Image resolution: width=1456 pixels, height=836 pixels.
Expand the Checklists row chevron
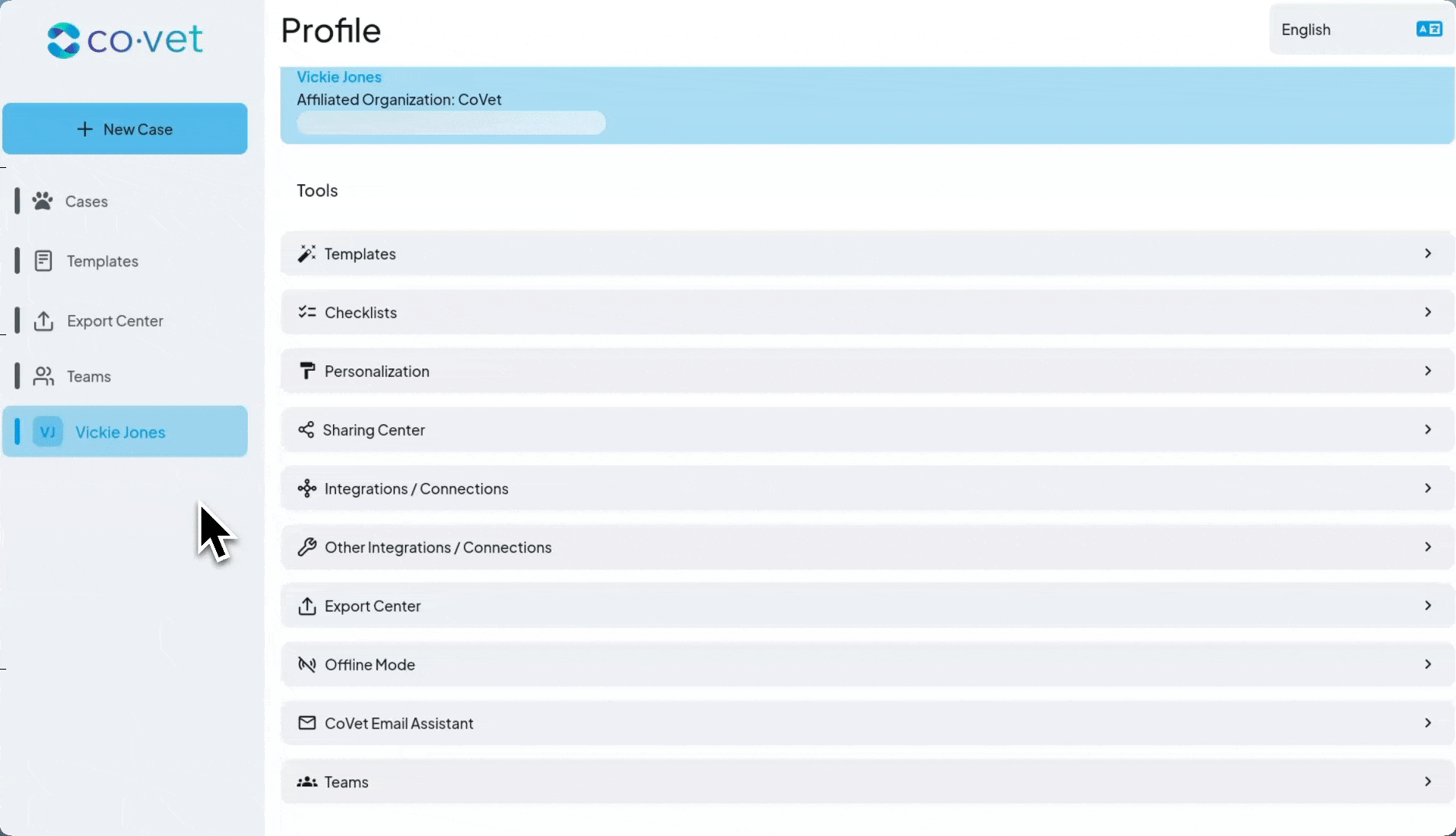tap(1427, 312)
